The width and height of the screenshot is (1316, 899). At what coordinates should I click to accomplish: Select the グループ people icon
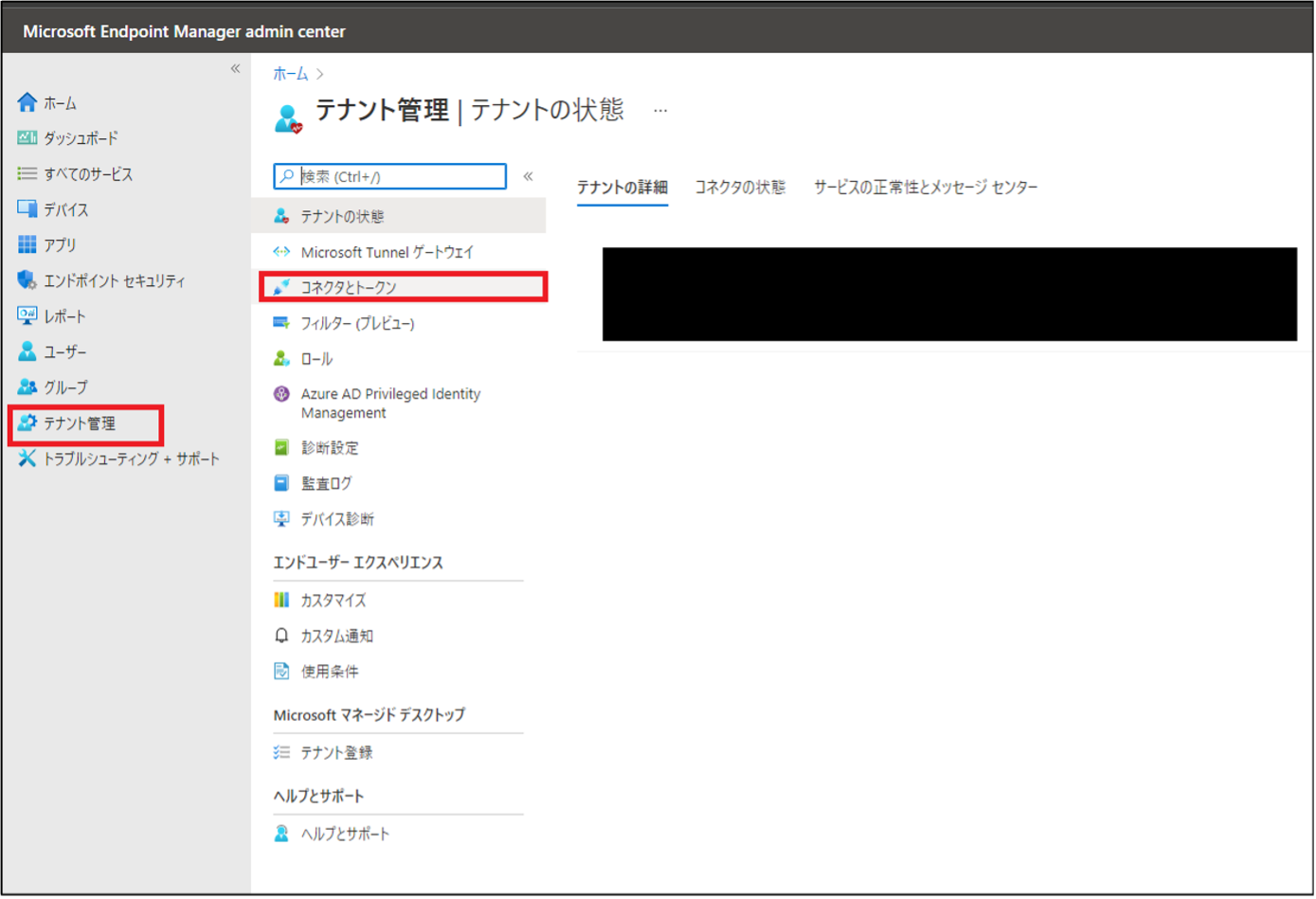tap(27, 387)
